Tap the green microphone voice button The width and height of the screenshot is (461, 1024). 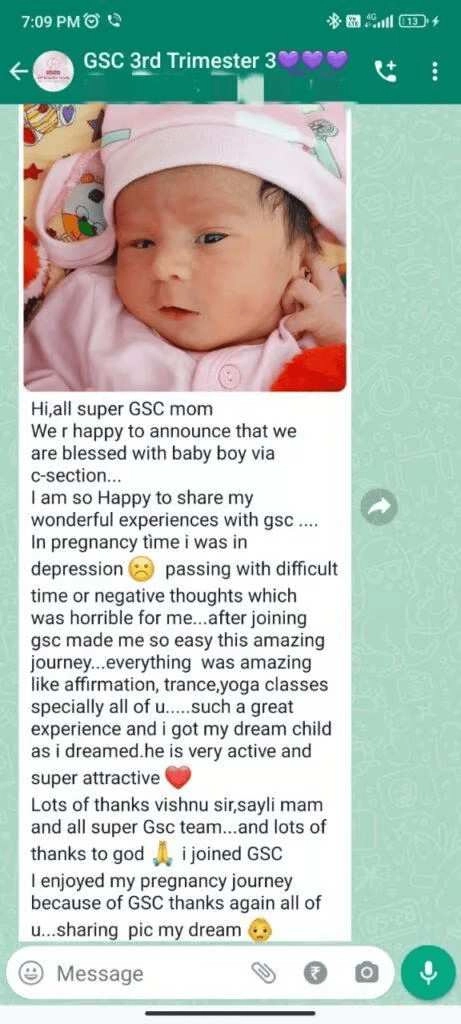(428, 974)
